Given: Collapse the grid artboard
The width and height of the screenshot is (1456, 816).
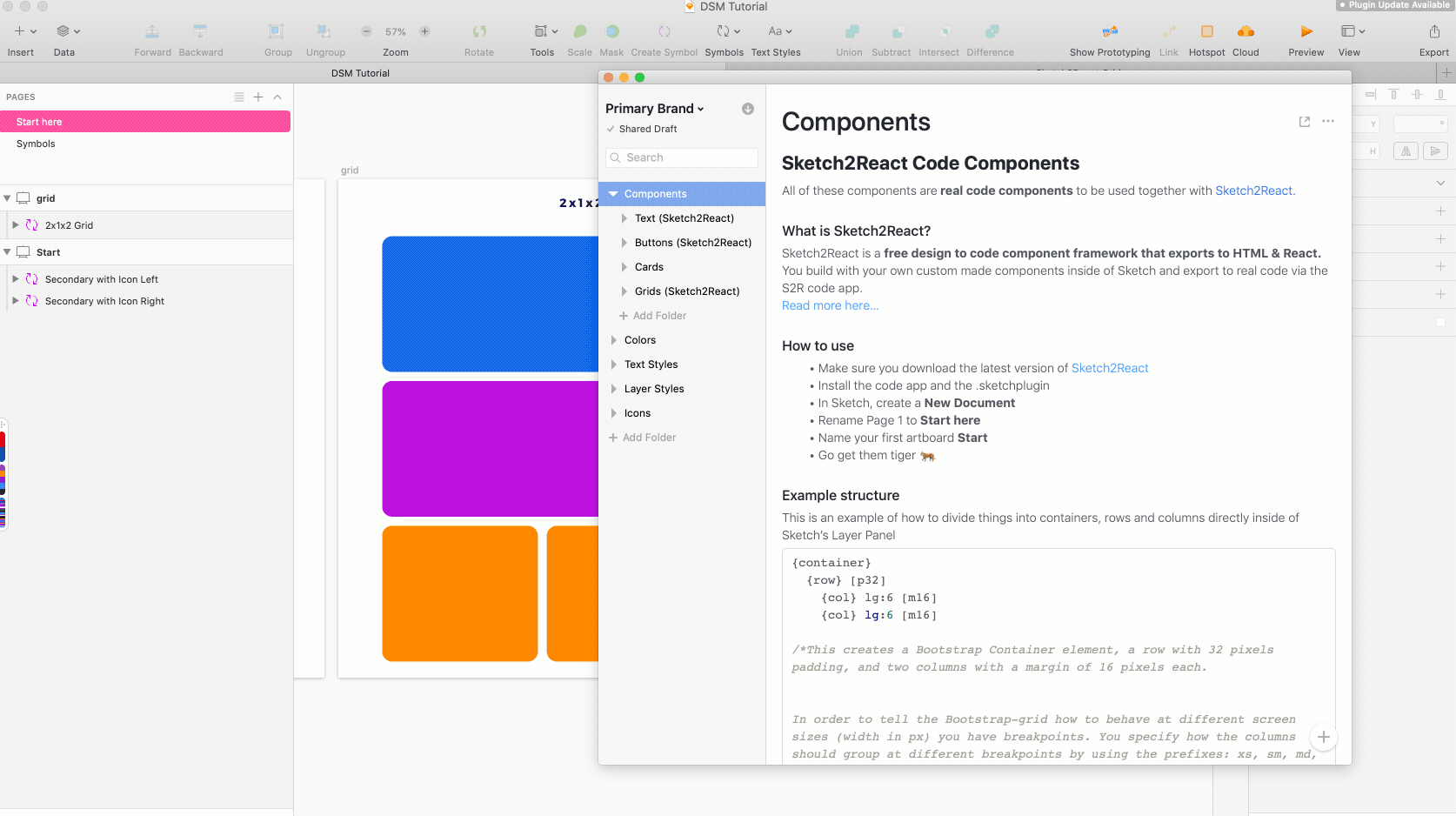Looking at the screenshot, I should tap(7, 198).
